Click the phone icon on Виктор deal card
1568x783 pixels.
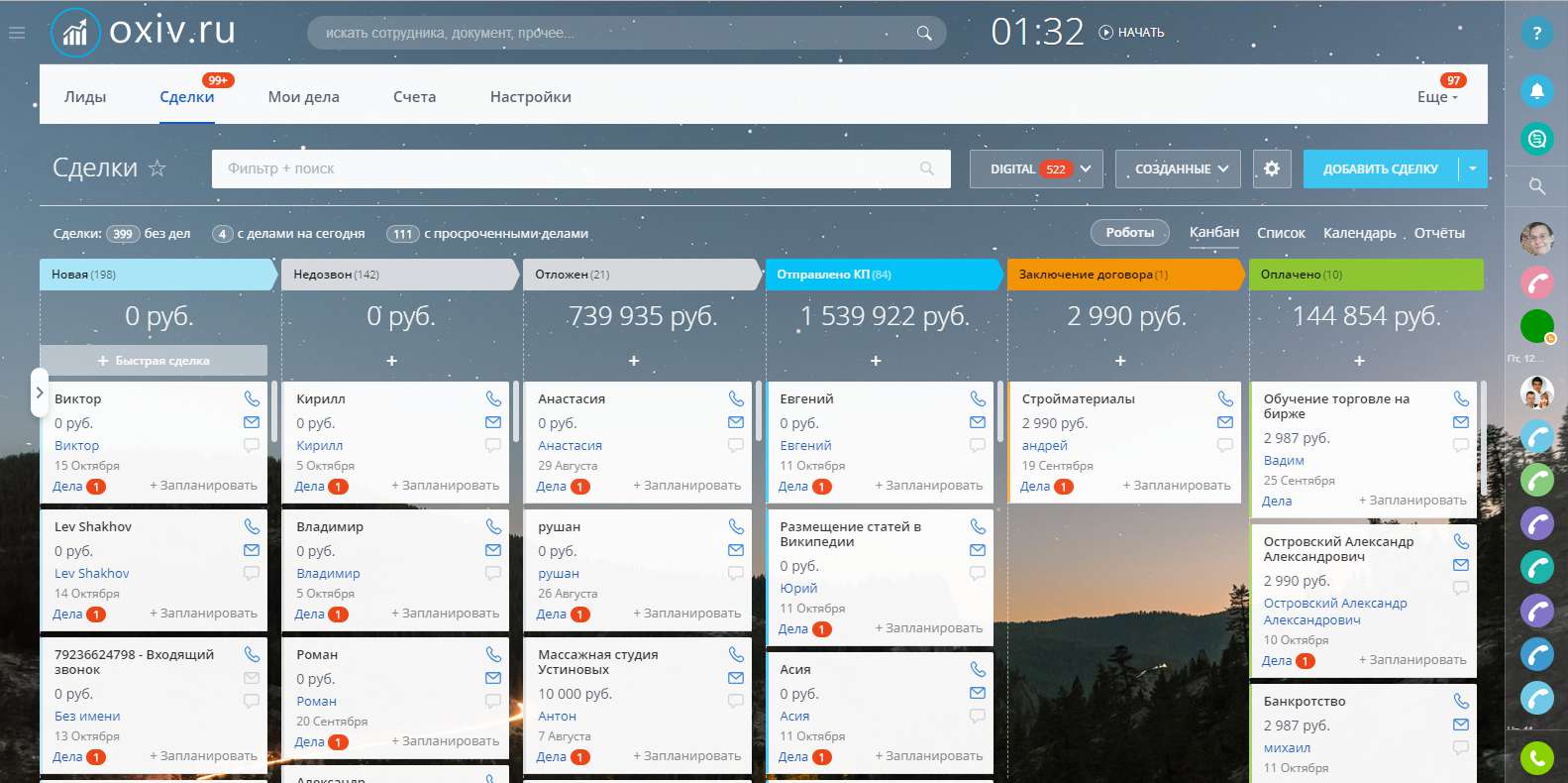[252, 398]
